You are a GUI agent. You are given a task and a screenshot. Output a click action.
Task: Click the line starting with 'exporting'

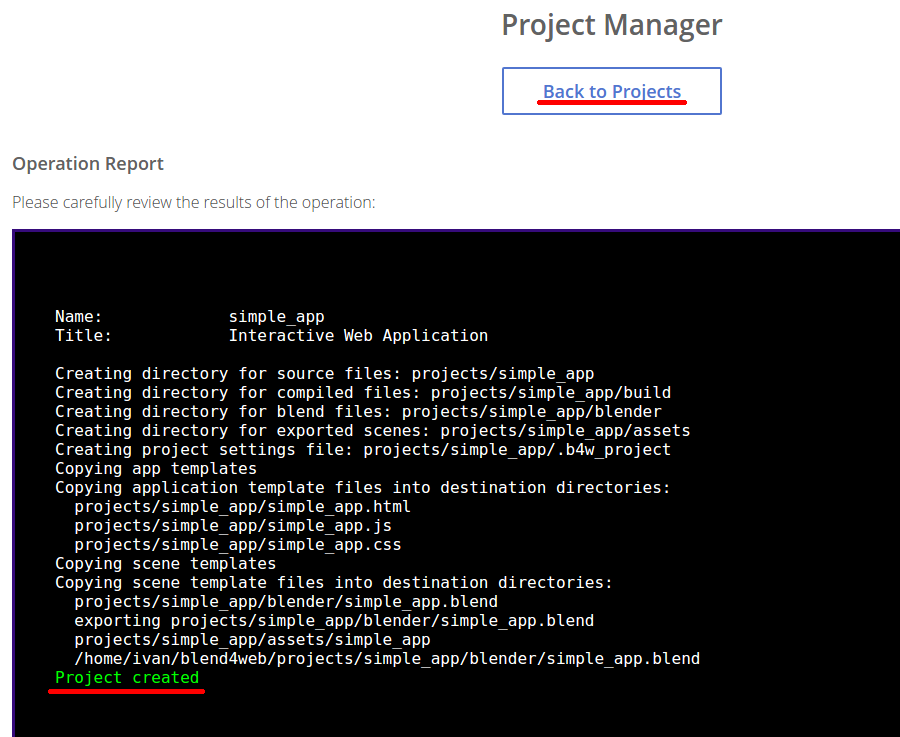click(x=334, y=620)
